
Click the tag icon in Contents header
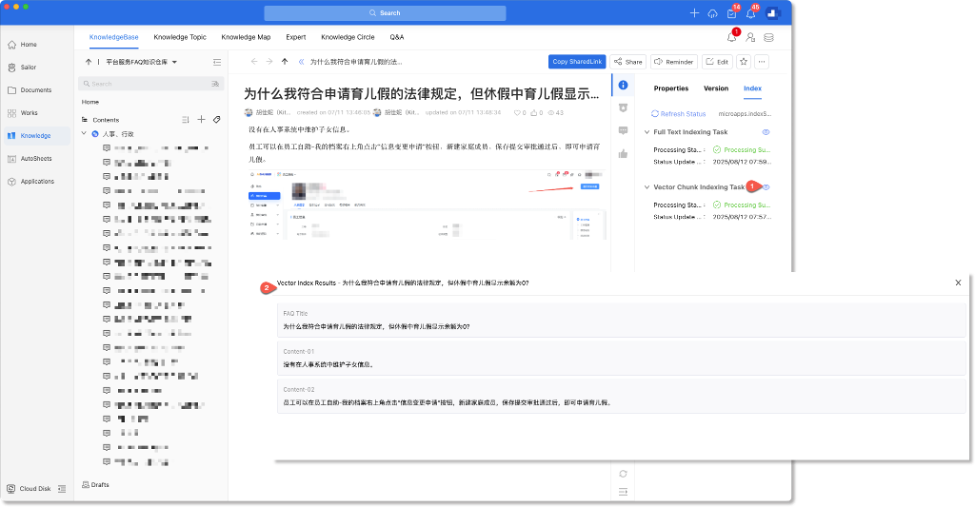pos(217,119)
